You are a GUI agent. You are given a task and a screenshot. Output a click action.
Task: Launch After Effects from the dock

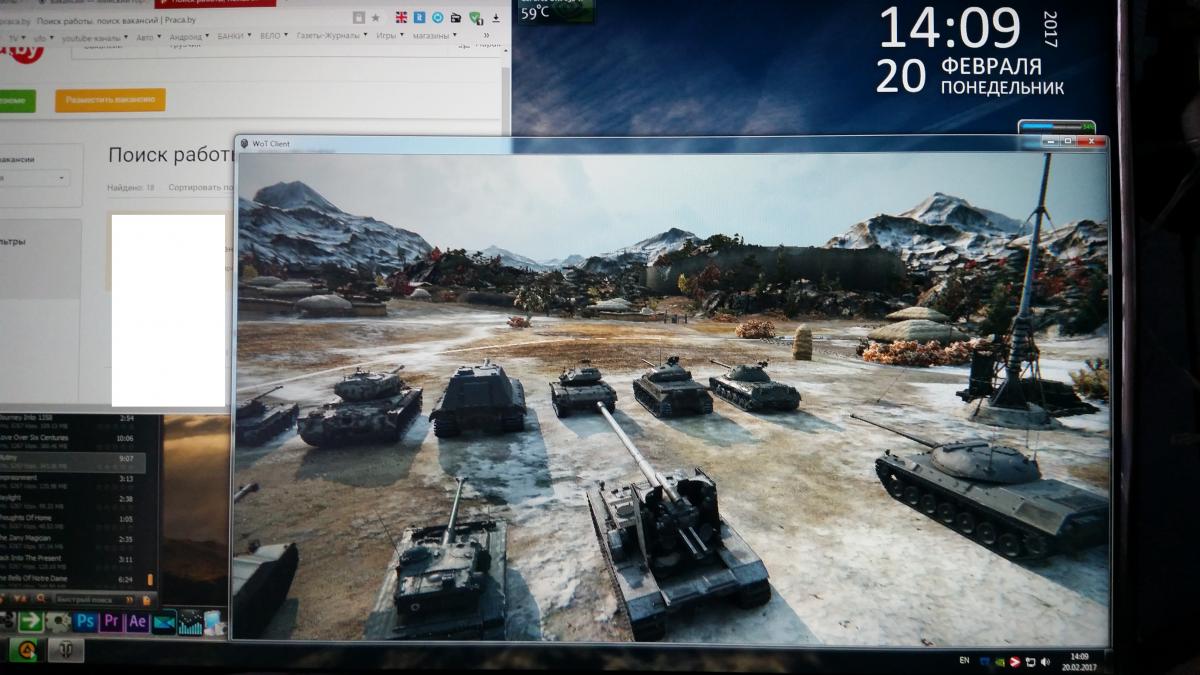tap(138, 621)
